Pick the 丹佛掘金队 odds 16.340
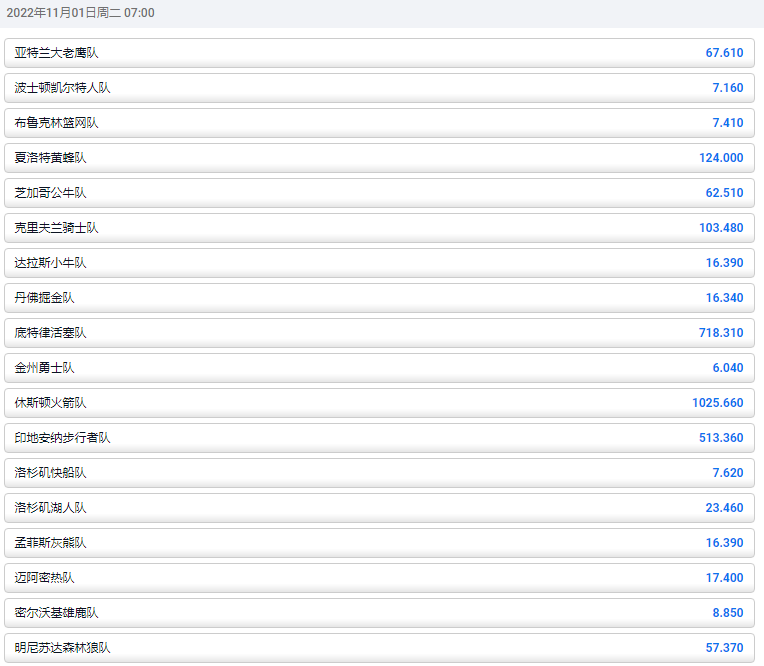 coord(379,298)
